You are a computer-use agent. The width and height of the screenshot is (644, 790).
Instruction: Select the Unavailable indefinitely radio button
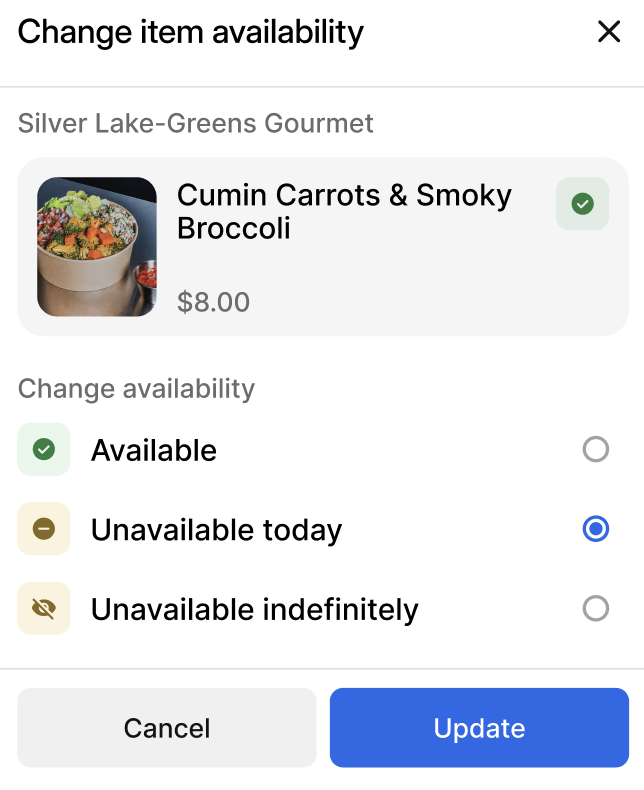click(596, 608)
